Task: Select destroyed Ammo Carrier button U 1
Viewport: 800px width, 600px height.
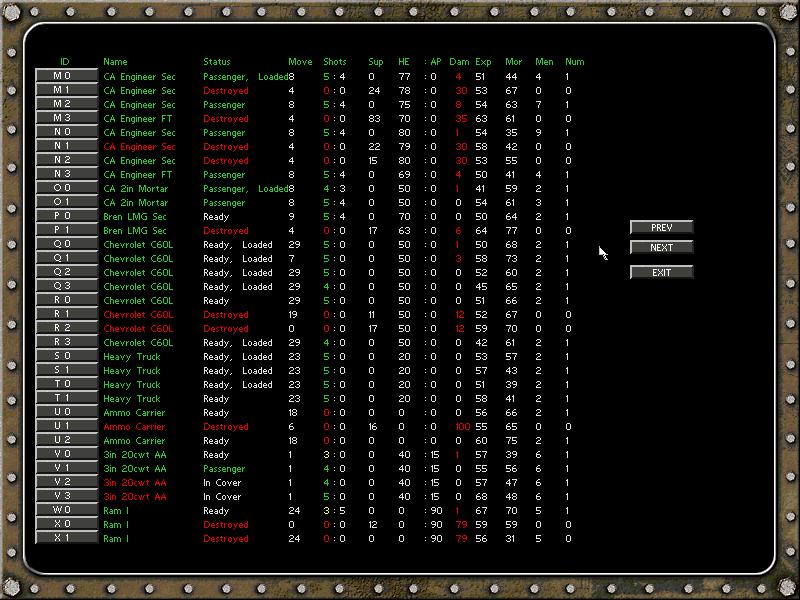Action: (x=66, y=427)
